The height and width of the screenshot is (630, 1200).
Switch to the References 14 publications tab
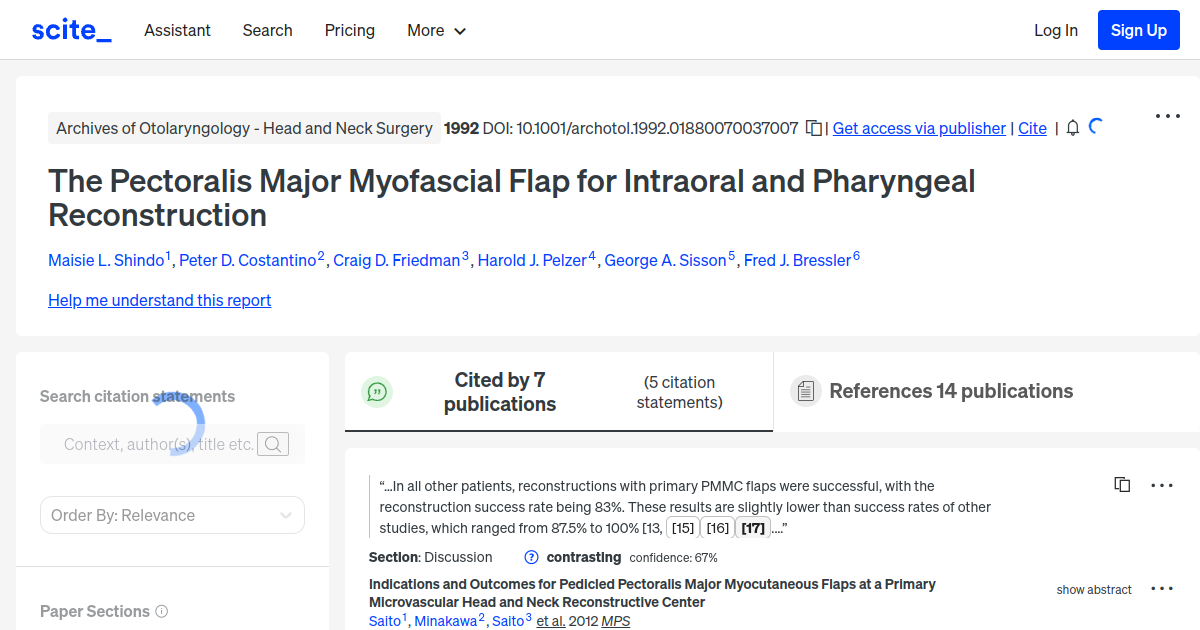click(951, 391)
